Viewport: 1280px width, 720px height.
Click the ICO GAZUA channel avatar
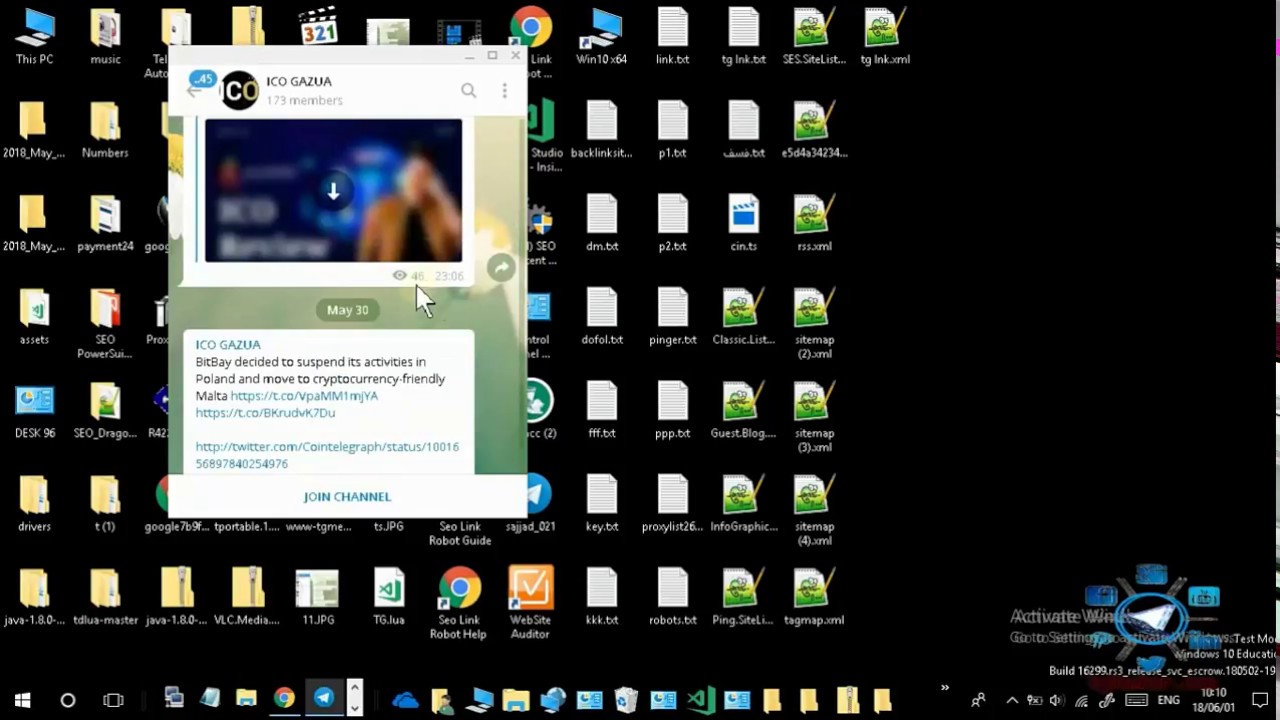[239, 91]
